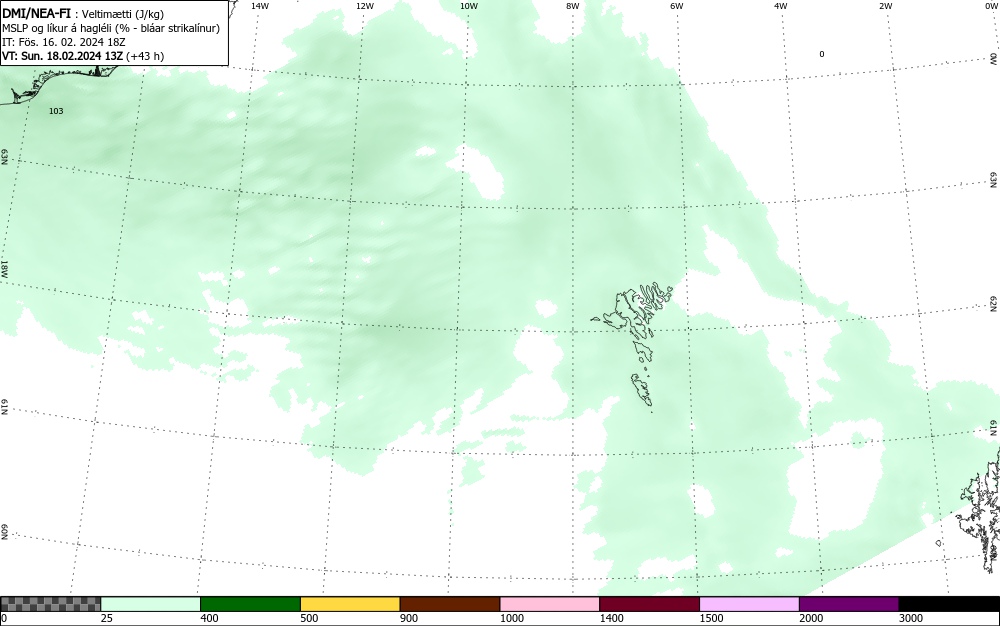Click the "6W" longitude label

pos(677,6)
